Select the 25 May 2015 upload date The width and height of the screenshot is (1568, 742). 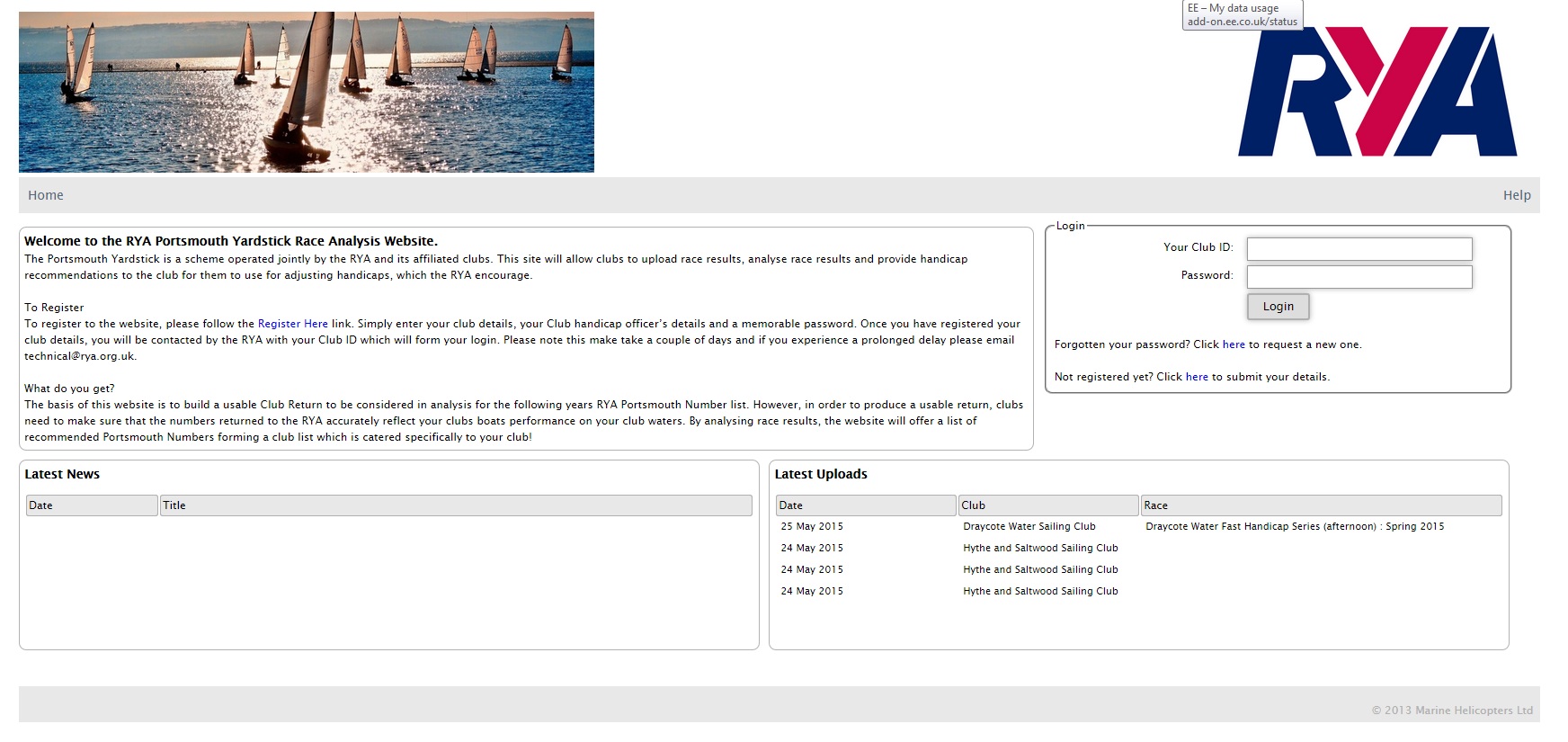click(x=812, y=527)
